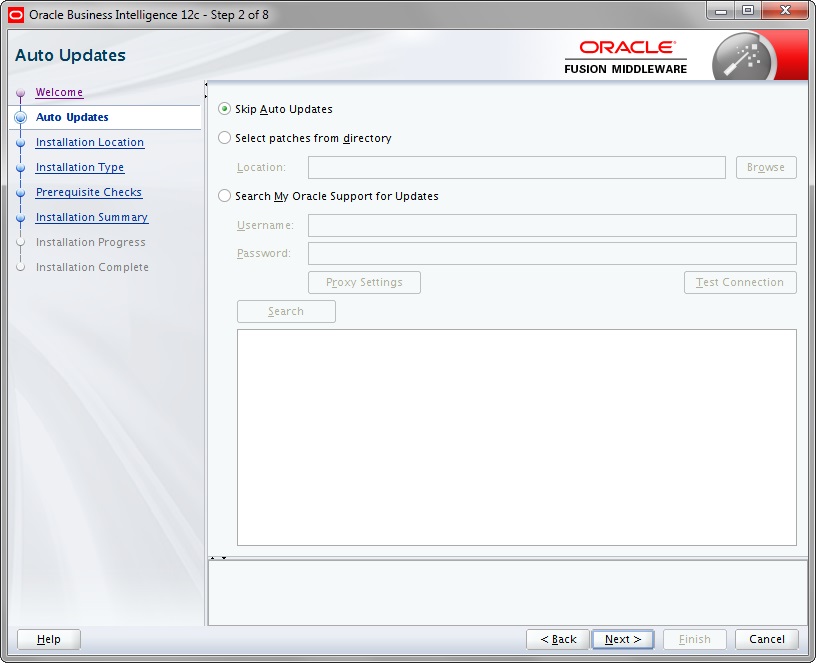Choose Select patches from directory option
Viewport: 816px width, 663px height.
224,138
